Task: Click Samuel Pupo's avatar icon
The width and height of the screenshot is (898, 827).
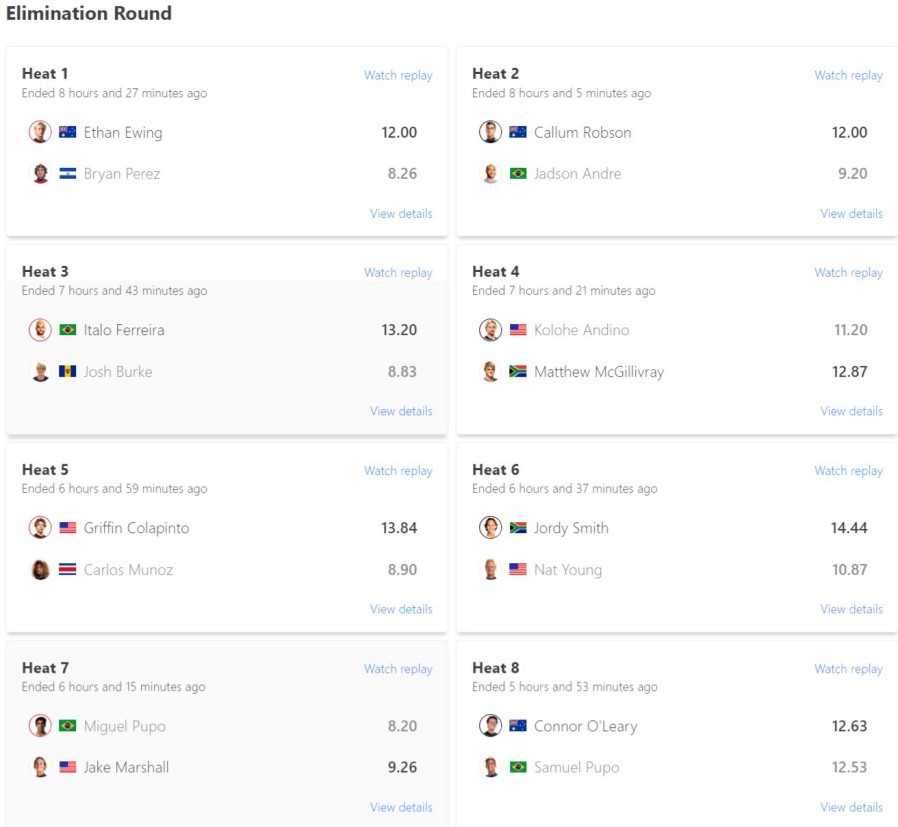Action: click(490, 768)
